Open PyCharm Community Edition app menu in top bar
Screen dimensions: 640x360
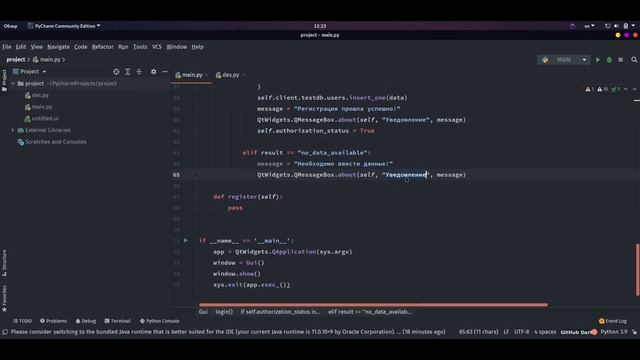pyautogui.click(x=64, y=26)
